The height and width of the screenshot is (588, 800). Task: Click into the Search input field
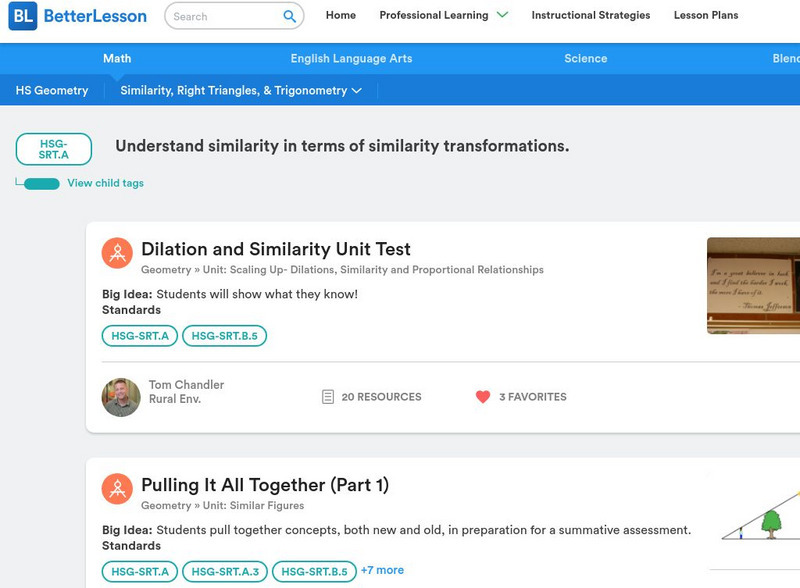pos(224,16)
